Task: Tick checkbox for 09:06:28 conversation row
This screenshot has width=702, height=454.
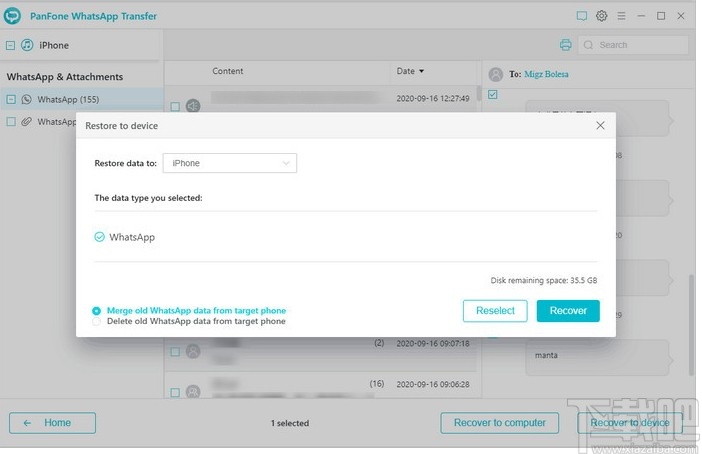Action: coord(175,392)
